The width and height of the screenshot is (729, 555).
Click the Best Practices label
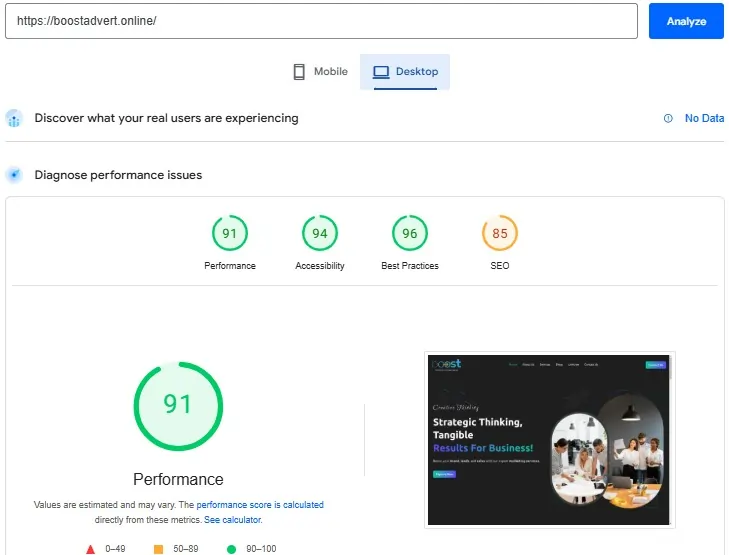(x=410, y=266)
